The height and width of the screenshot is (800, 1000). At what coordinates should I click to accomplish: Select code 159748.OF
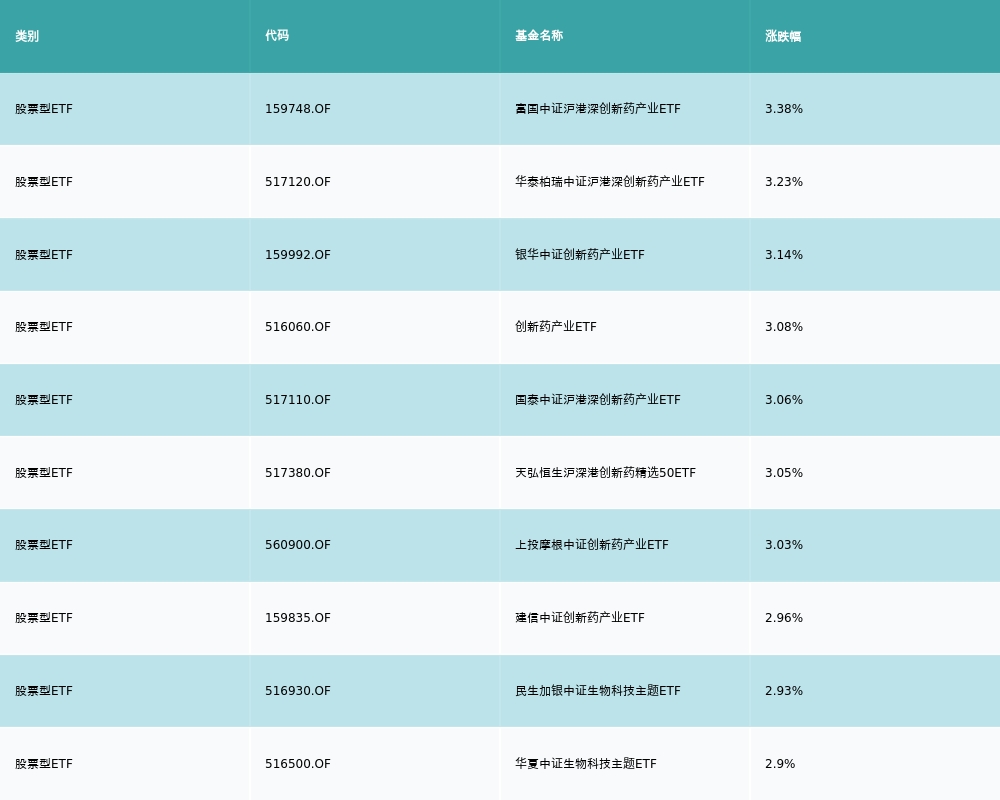coord(298,109)
